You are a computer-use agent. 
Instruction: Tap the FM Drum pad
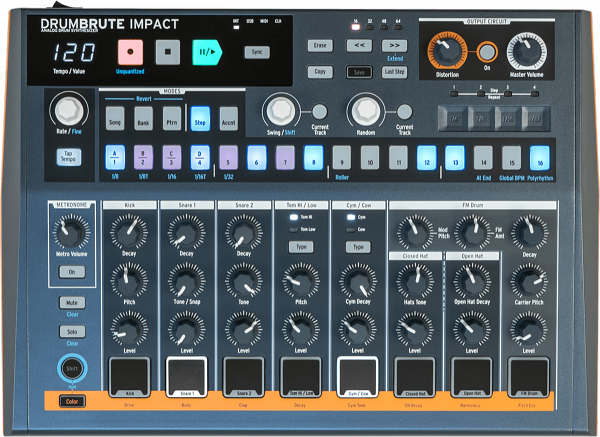pos(528,377)
